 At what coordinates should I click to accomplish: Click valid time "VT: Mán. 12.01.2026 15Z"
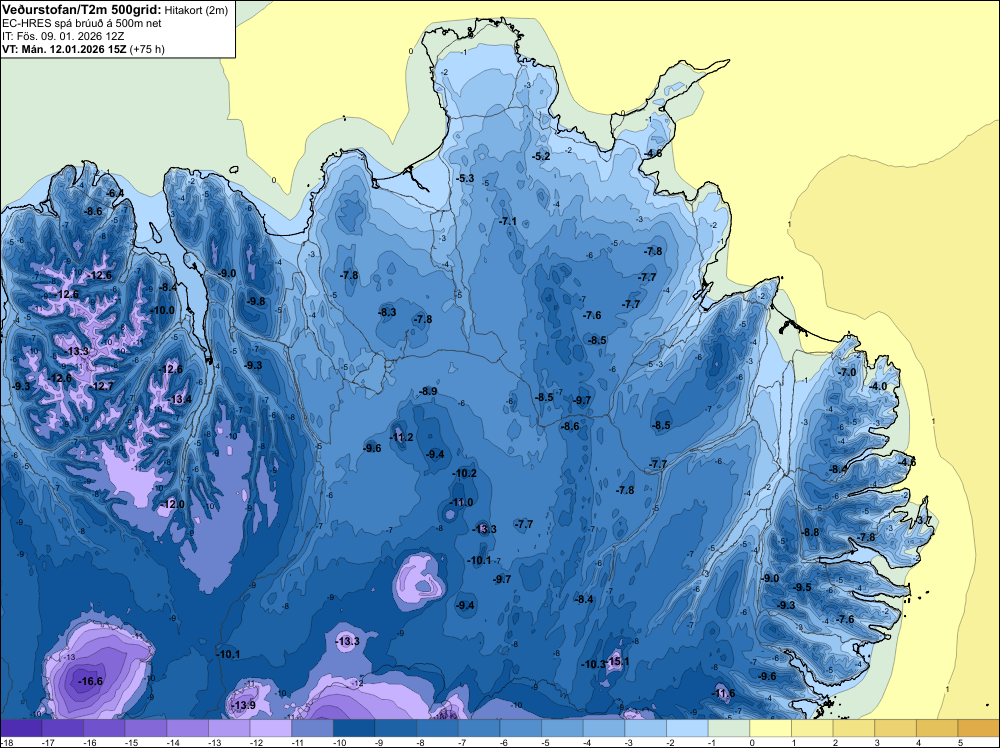pos(64,49)
